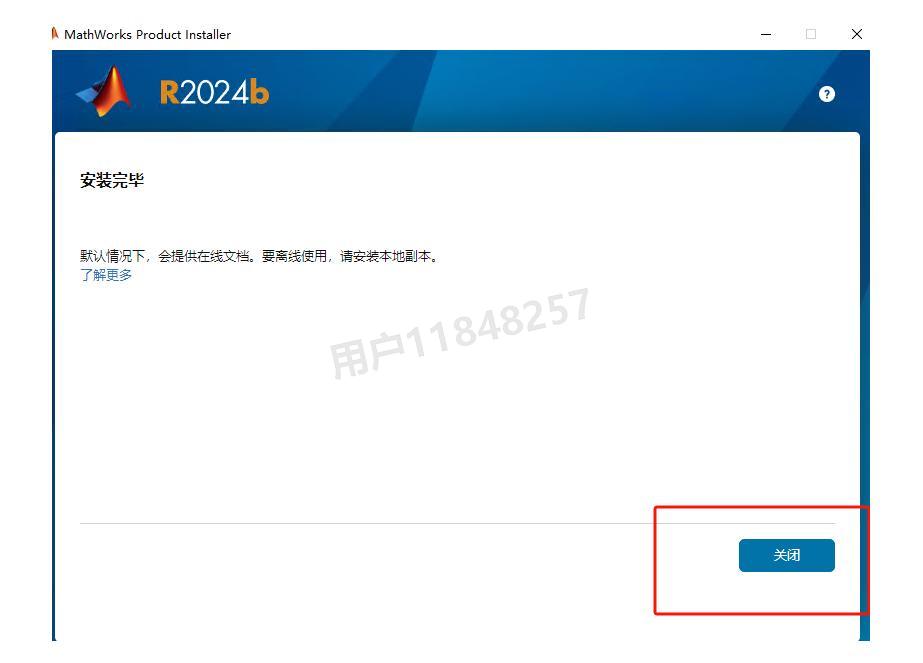Click the greyed-out maximize window button
The height and width of the screenshot is (663, 923).
point(811,34)
